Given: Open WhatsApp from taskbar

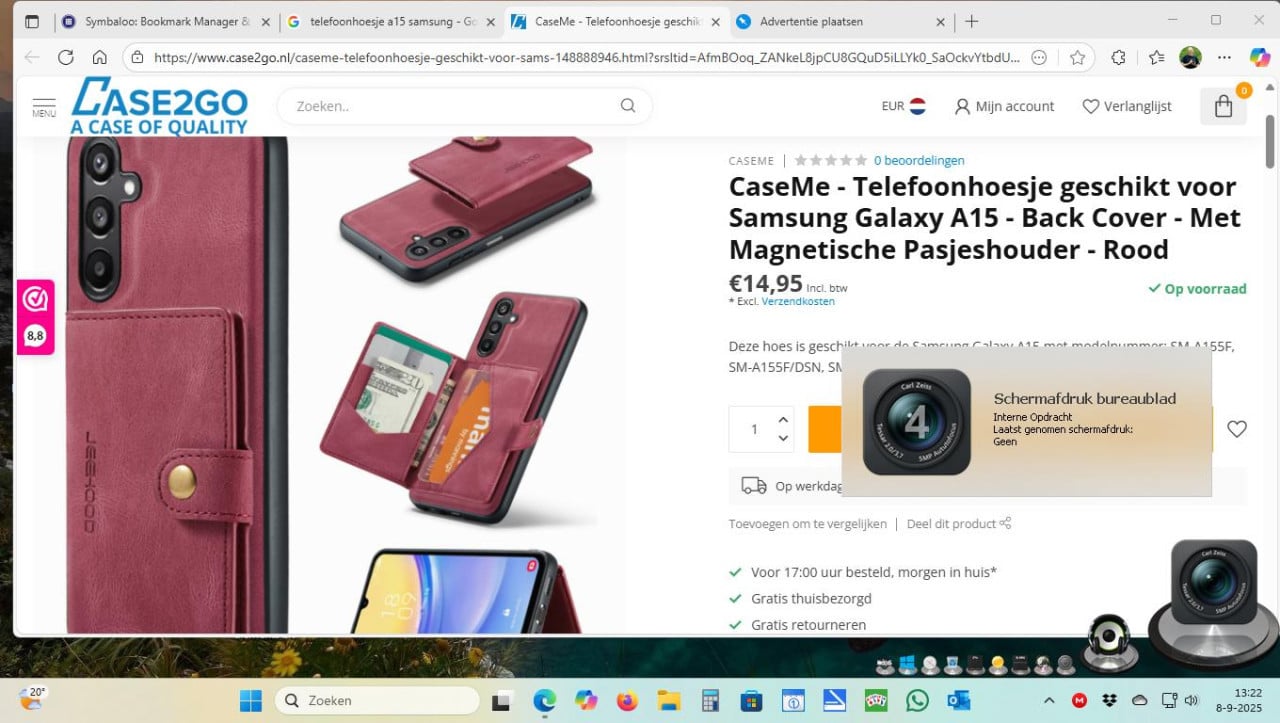Looking at the screenshot, I should coord(917,700).
